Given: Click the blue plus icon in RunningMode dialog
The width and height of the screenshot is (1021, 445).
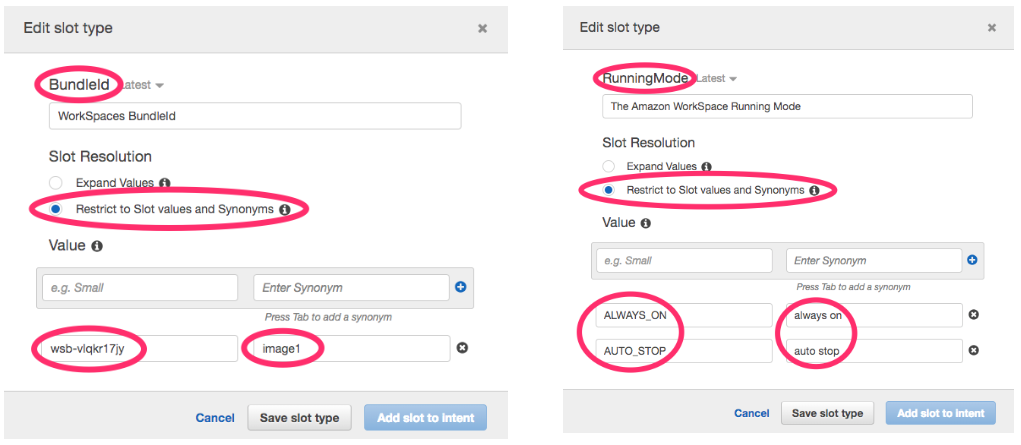Looking at the screenshot, I should click(971, 260).
